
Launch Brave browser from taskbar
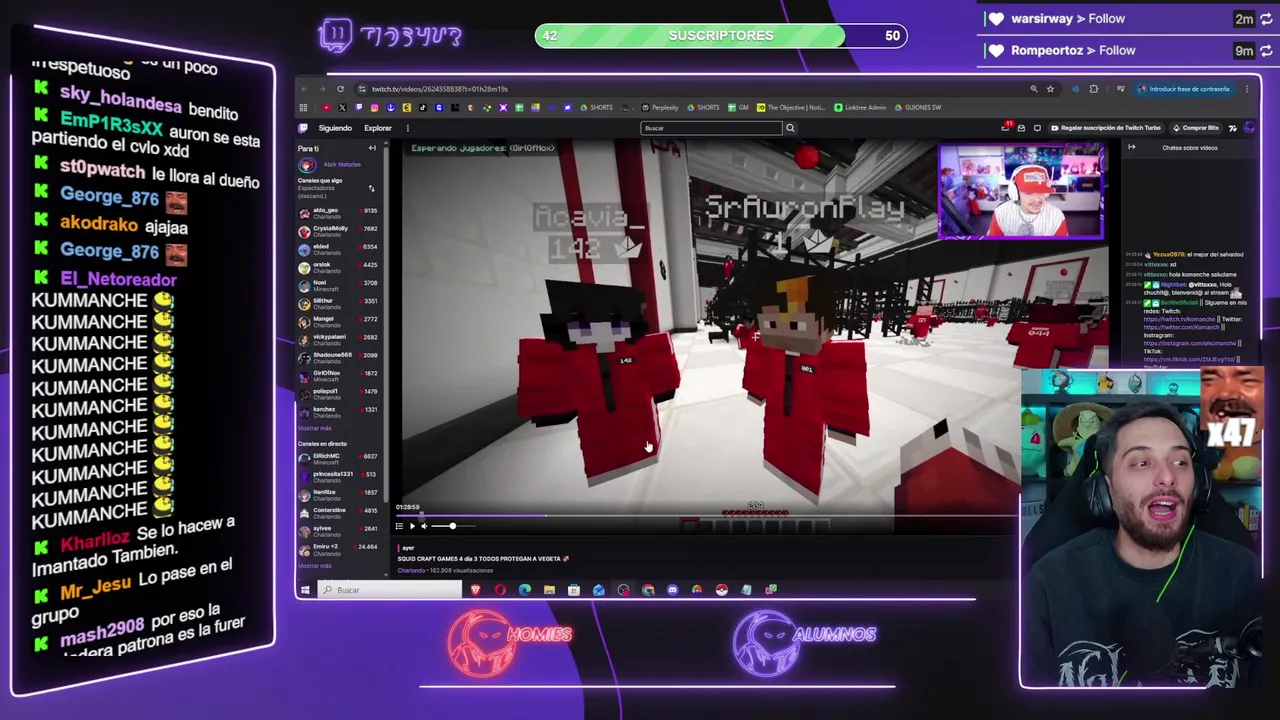coord(475,590)
